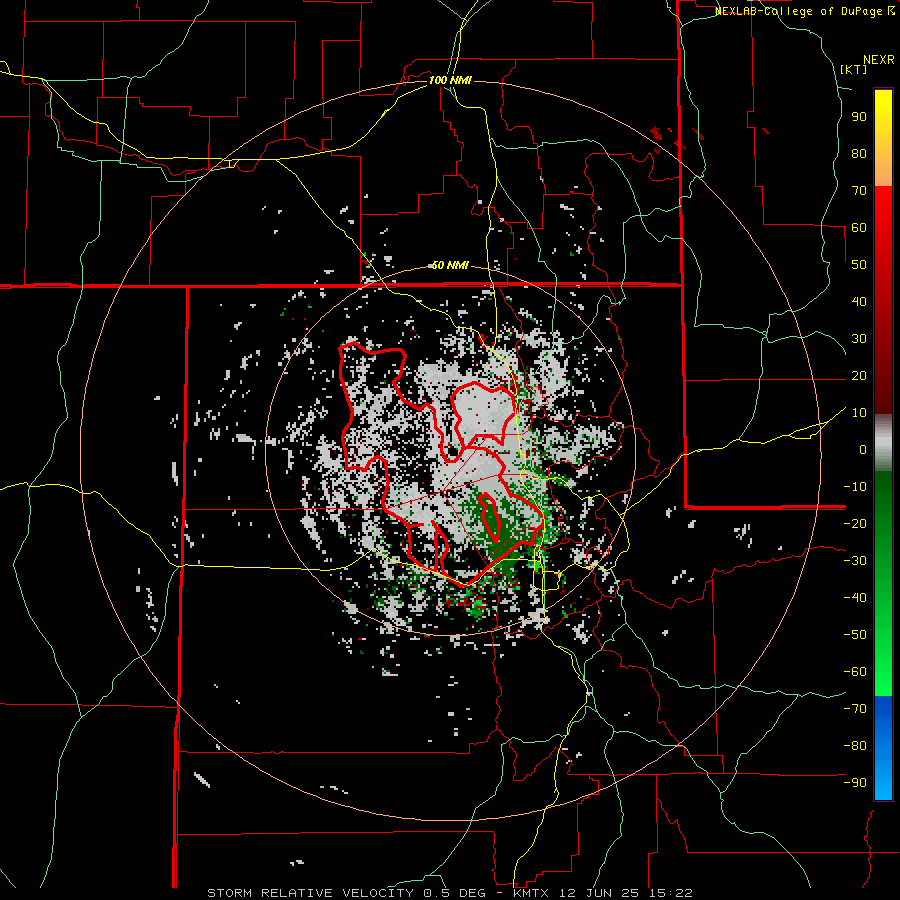Select the -10 scale value
Viewport: 900px width, 900px height.
point(855,487)
